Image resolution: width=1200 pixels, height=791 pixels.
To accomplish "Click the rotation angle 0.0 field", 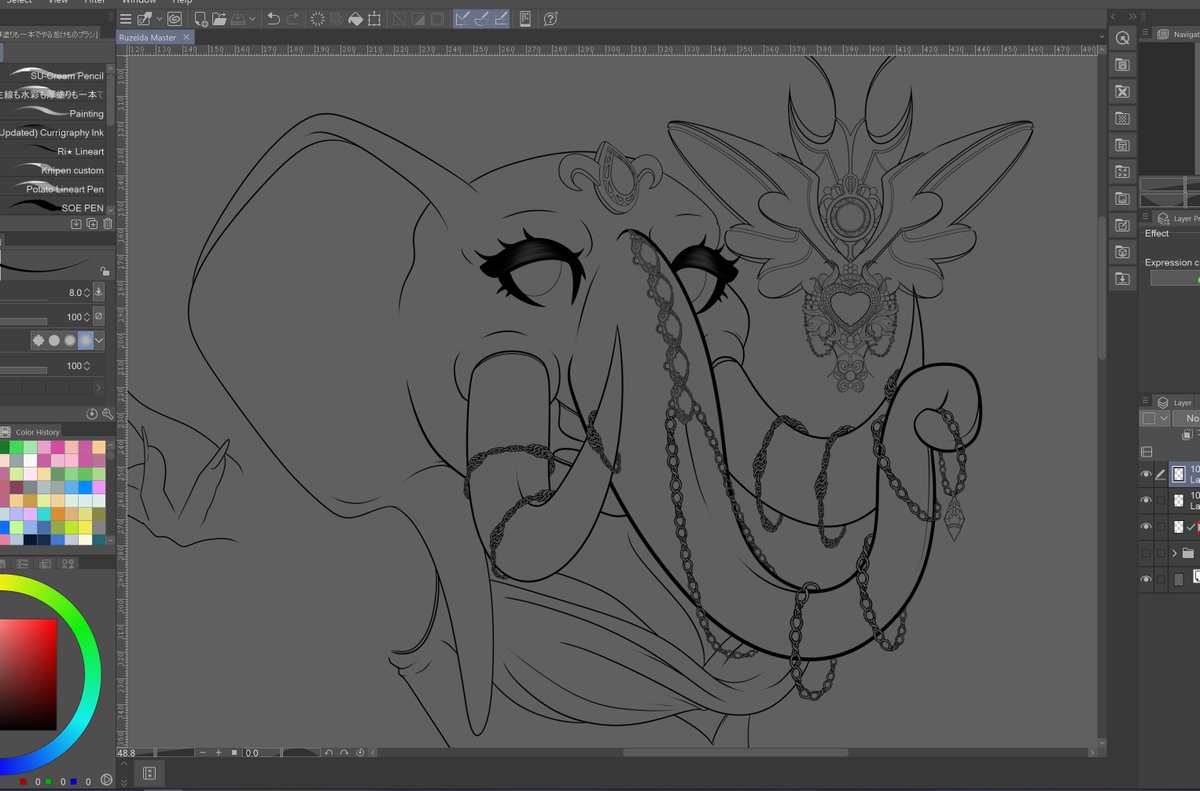I will pos(252,752).
